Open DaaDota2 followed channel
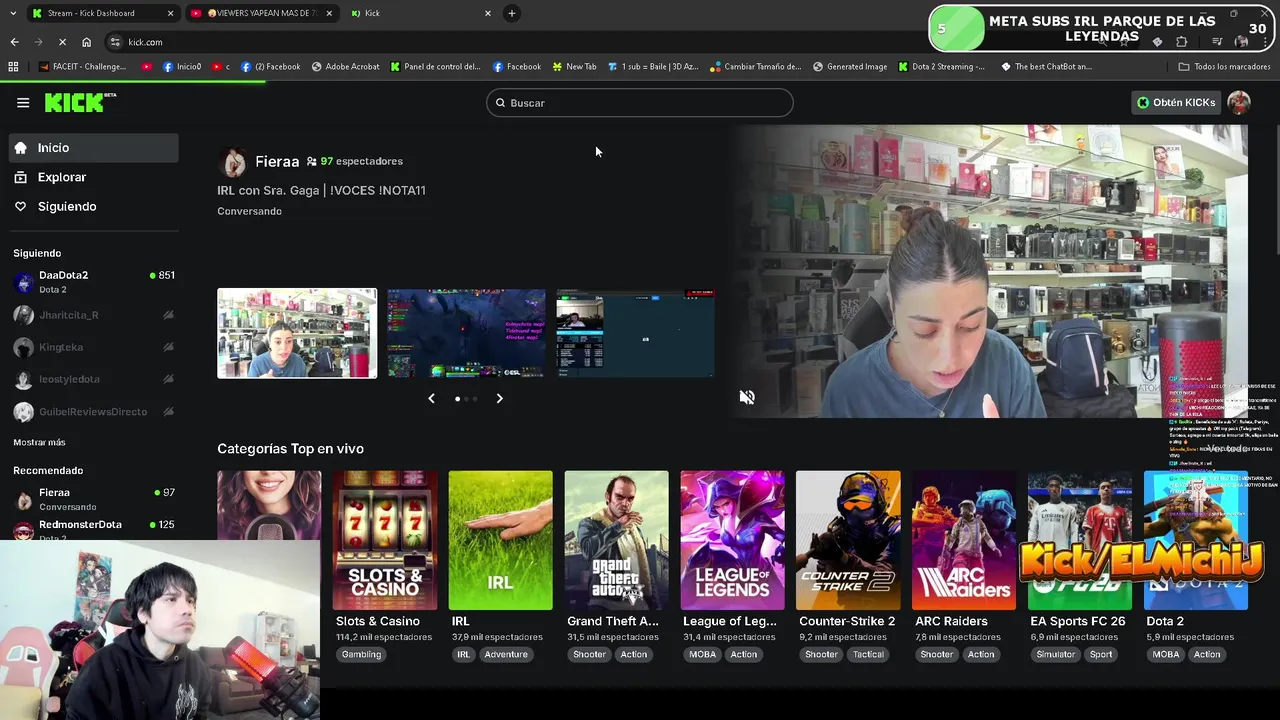The image size is (1280, 720). coord(94,282)
